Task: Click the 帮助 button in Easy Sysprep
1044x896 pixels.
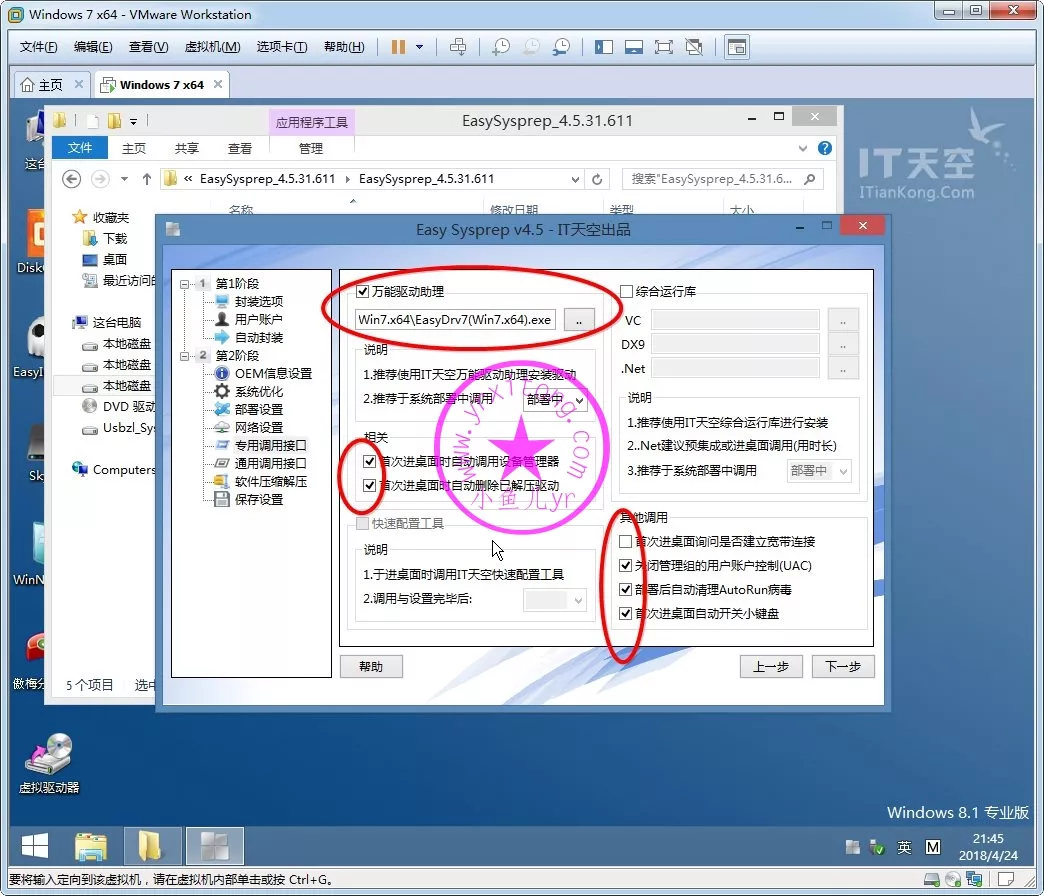Action: [x=371, y=667]
